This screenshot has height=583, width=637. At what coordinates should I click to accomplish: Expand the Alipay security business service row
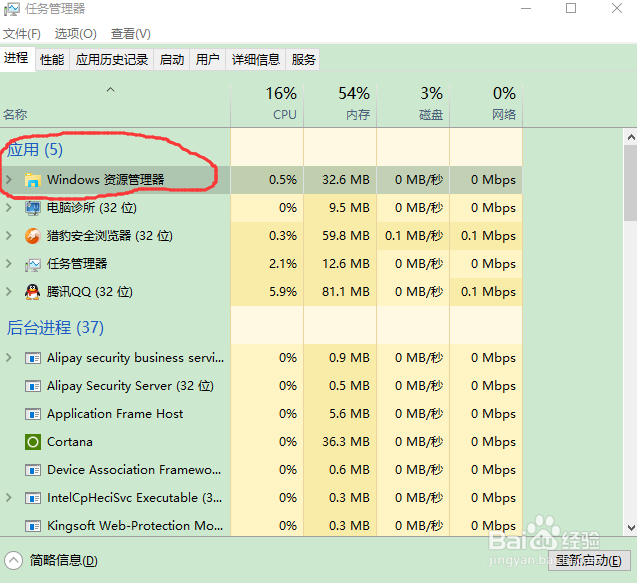[9, 358]
